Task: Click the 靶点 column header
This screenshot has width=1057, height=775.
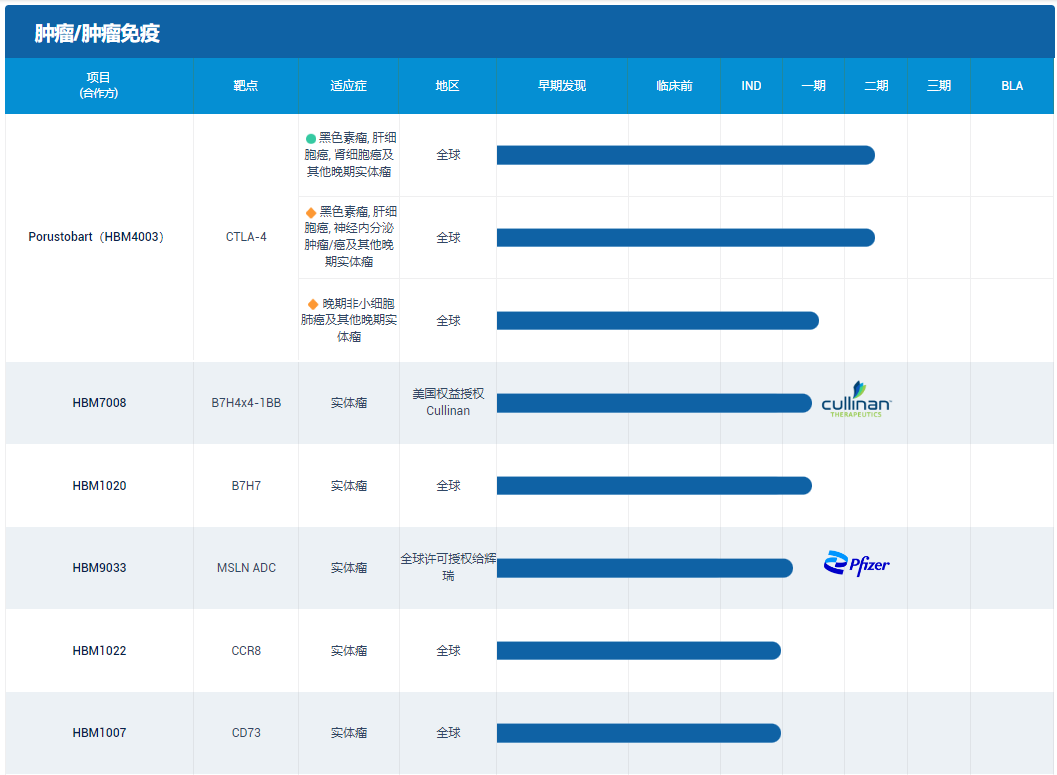Action: [x=246, y=86]
